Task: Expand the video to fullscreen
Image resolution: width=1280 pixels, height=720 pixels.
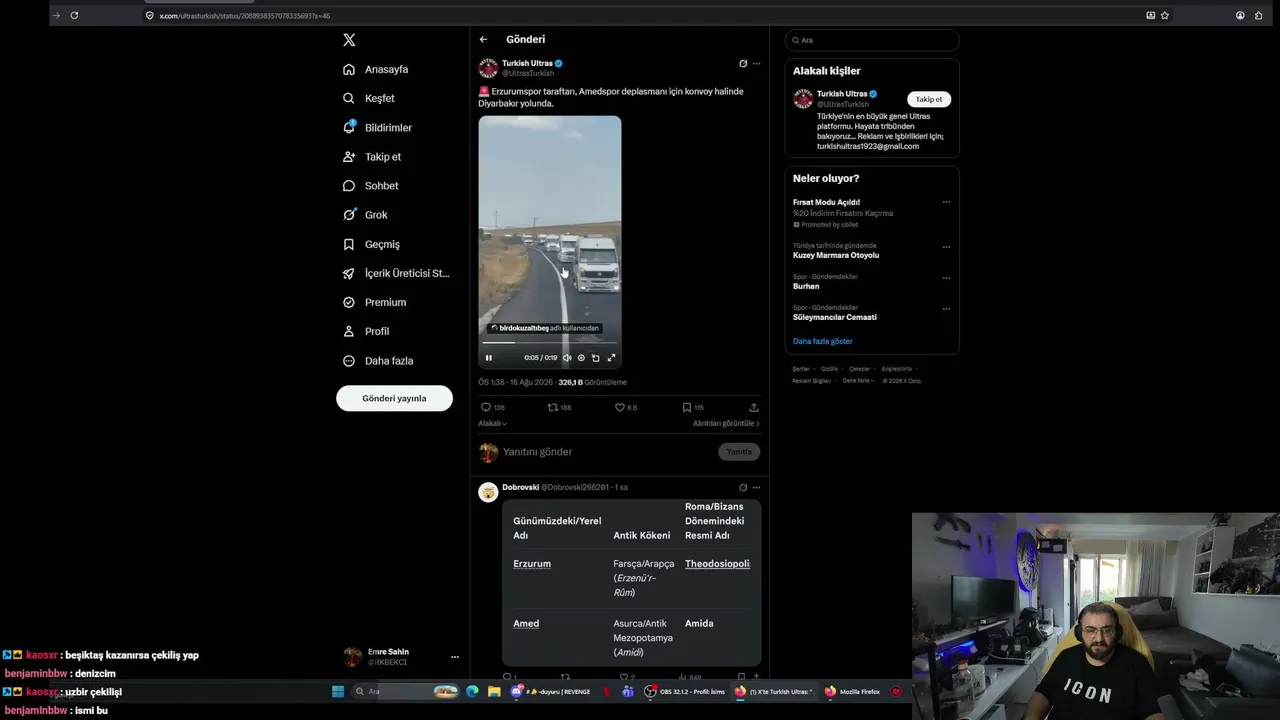Action: [x=611, y=358]
